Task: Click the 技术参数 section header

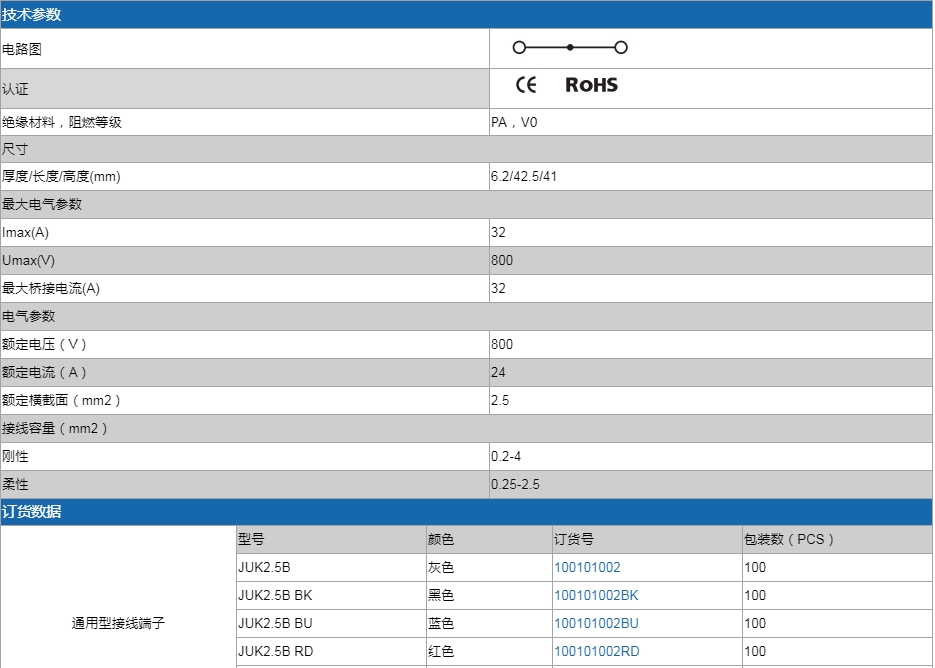Action: [31, 15]
